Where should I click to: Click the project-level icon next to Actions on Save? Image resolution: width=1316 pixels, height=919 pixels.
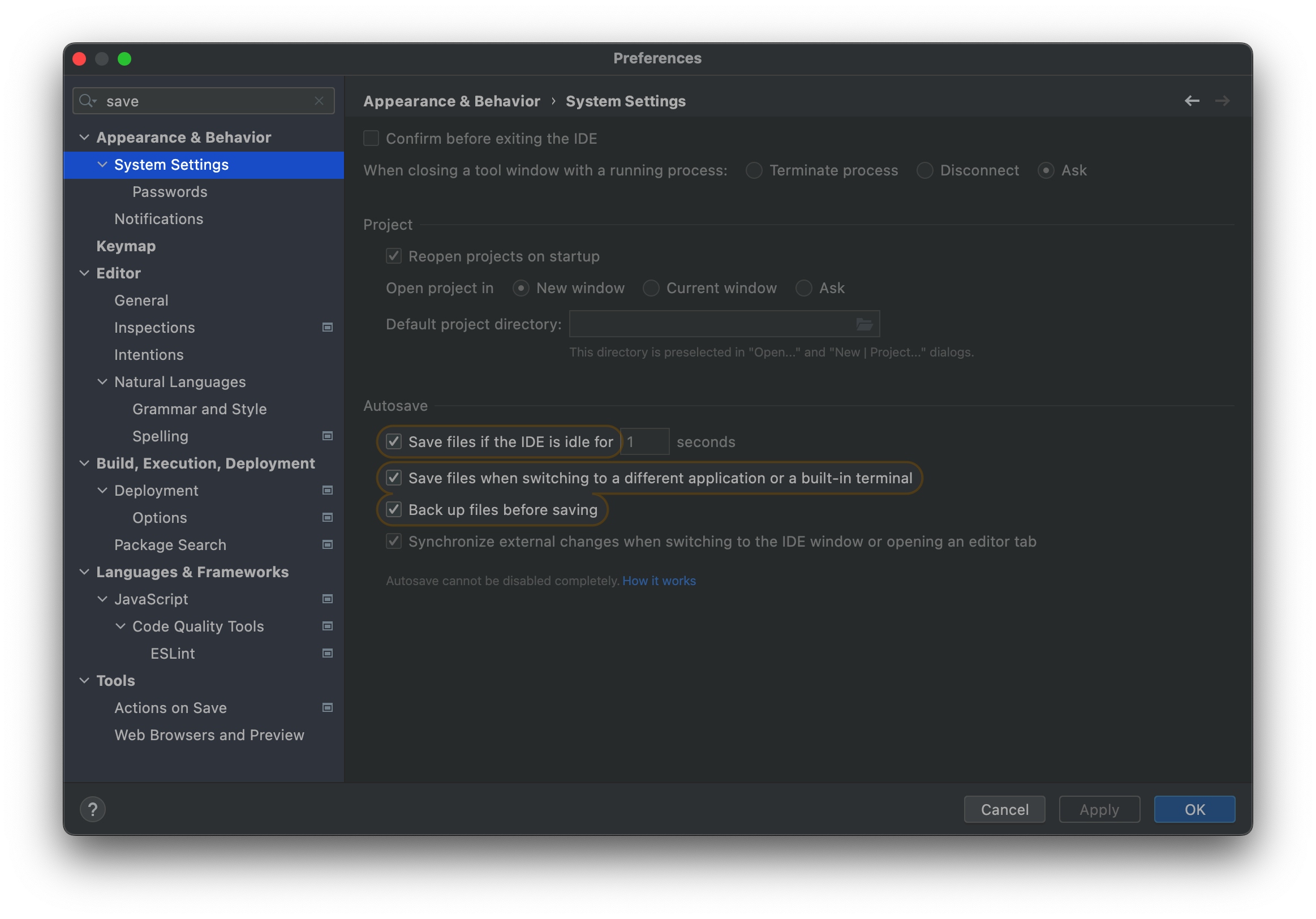[x=327, y=707]
